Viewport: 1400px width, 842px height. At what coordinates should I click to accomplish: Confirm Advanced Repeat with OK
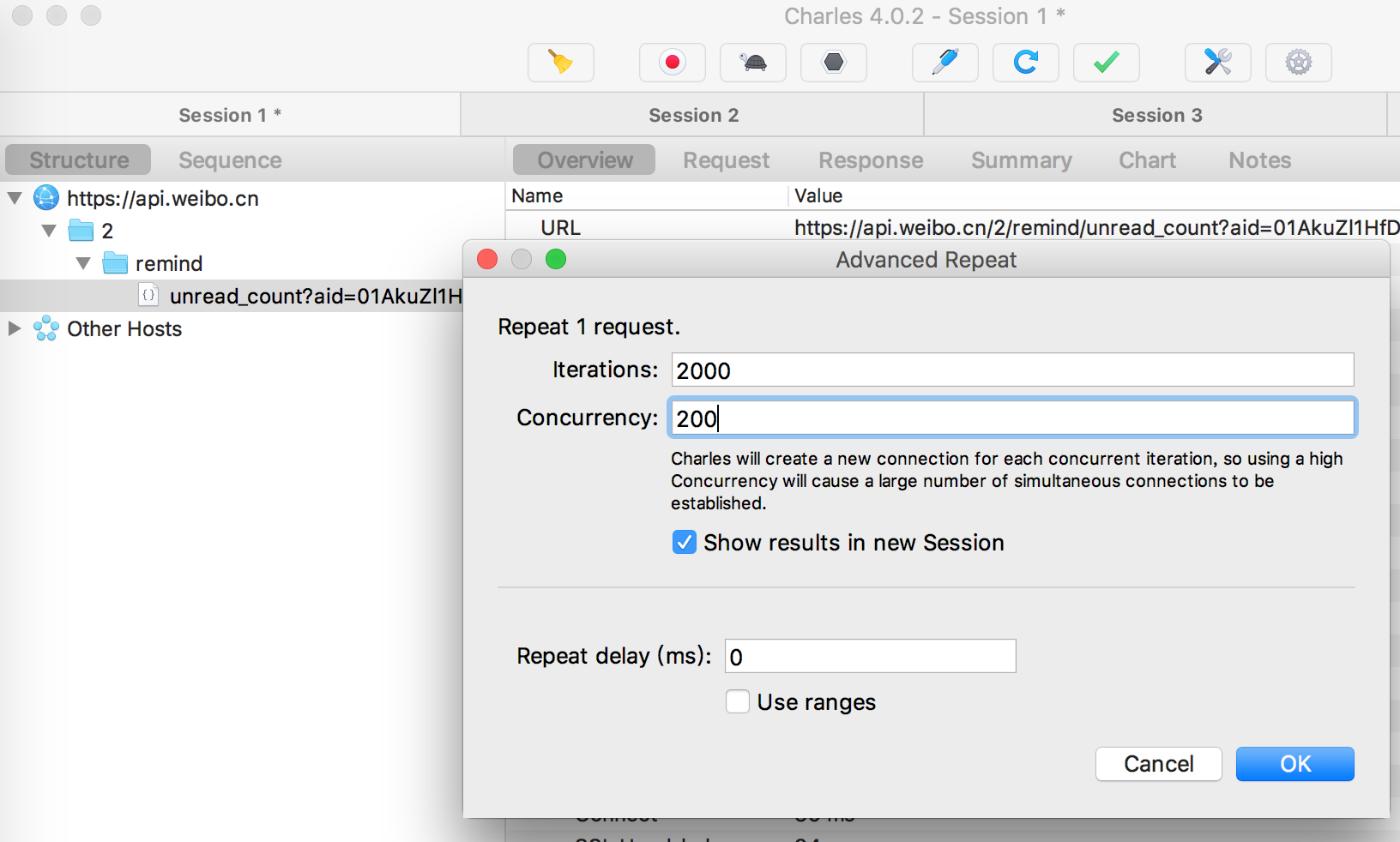click(1295, 764)
